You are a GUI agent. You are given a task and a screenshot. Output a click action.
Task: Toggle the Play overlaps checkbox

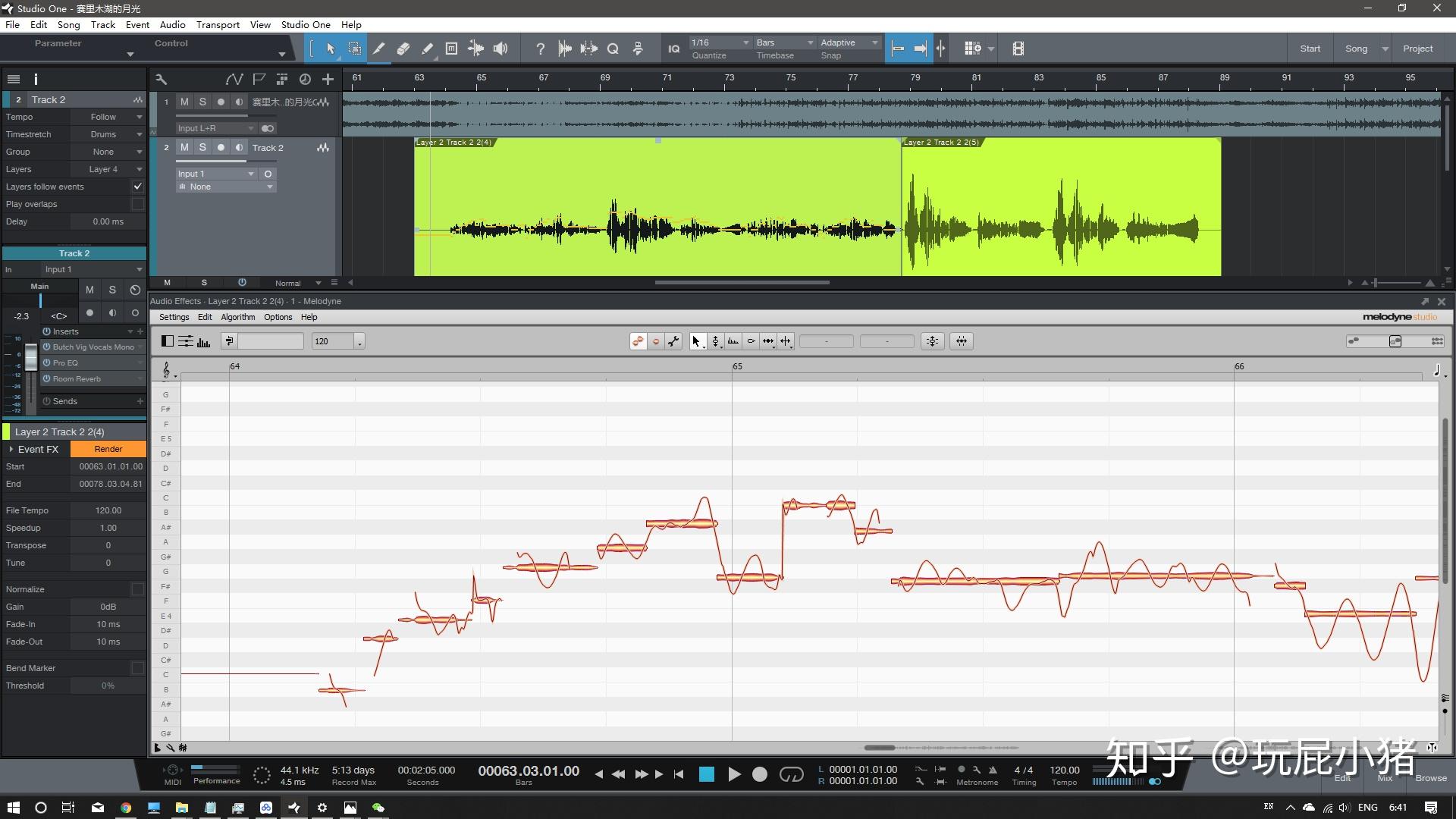pyautogui.click(x=137, y=204)
